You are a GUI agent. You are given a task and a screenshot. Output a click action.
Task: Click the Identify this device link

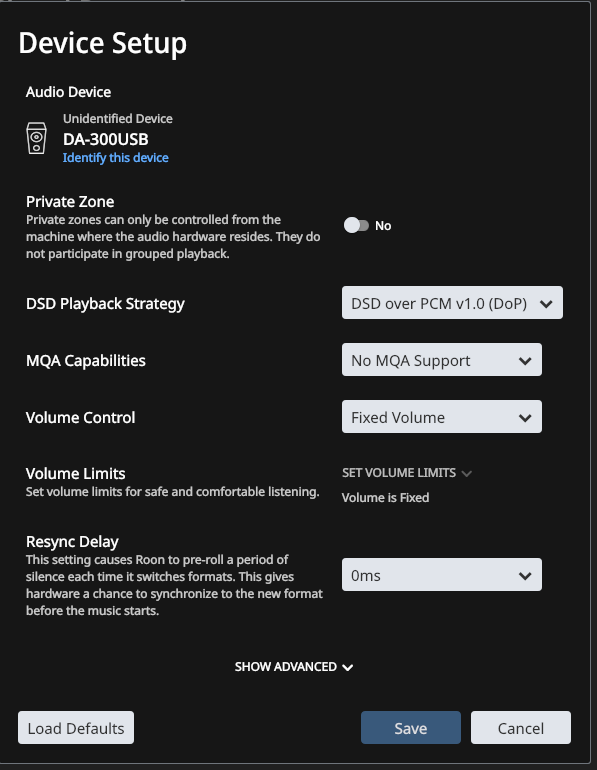(x=115, y=158)
